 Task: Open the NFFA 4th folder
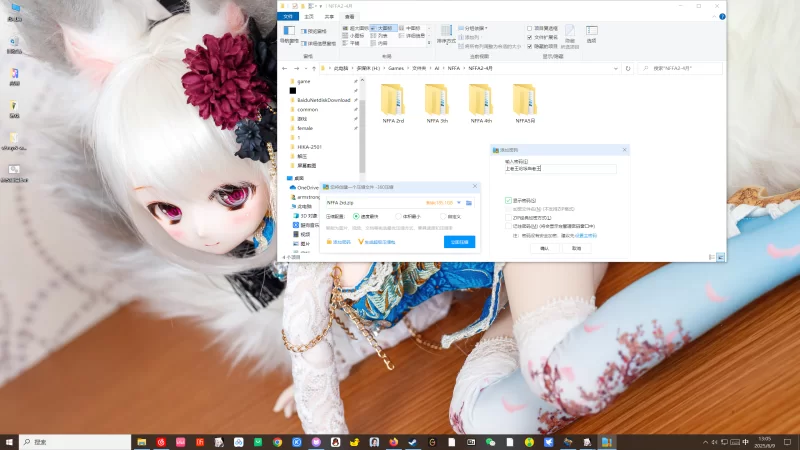[481, 101]
